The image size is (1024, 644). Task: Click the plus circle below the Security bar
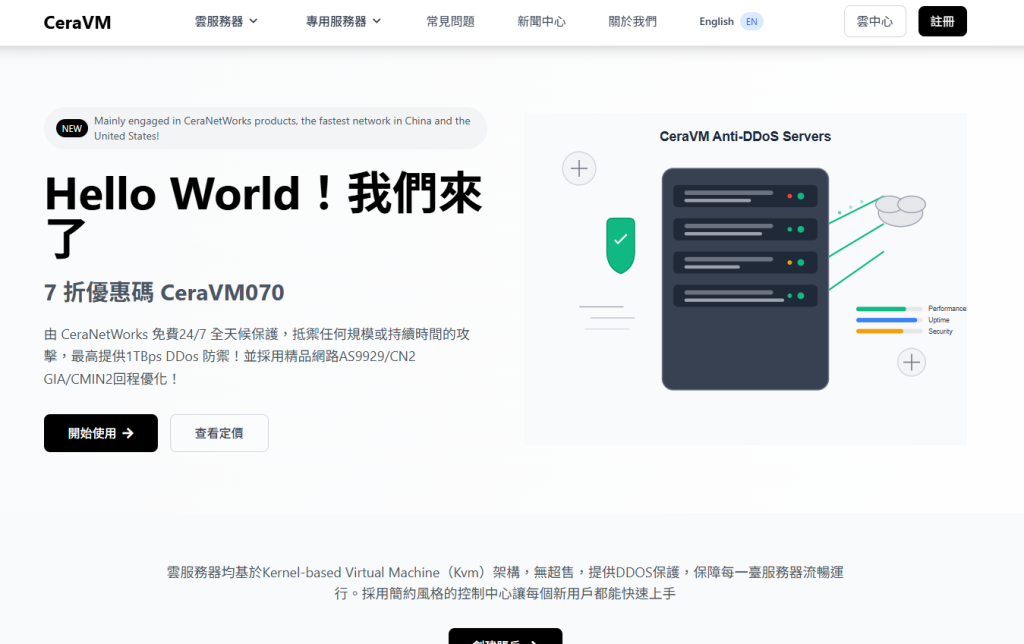tap(912, 362)
